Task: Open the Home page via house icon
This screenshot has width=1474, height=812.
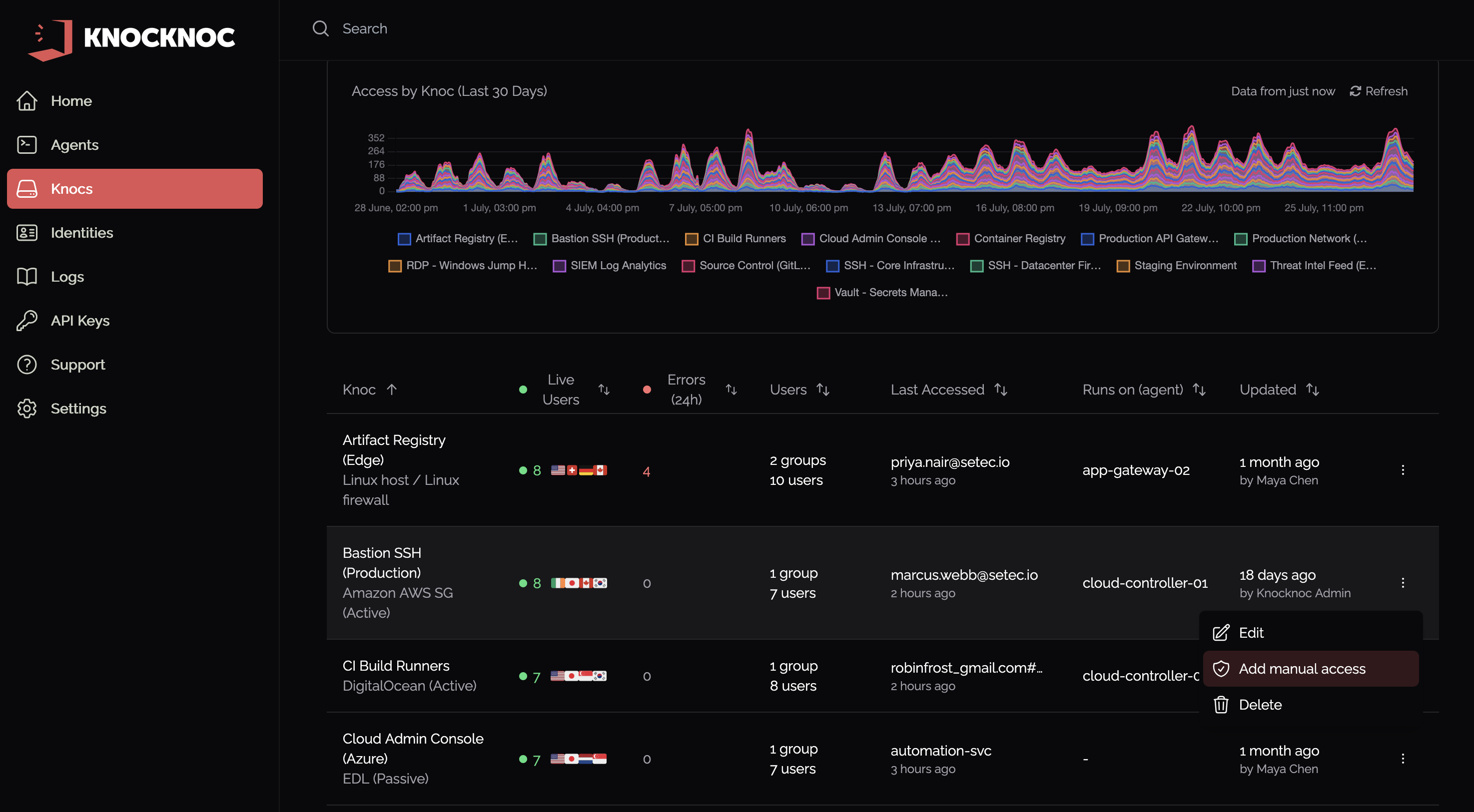Action: click(x=27, y=101)
